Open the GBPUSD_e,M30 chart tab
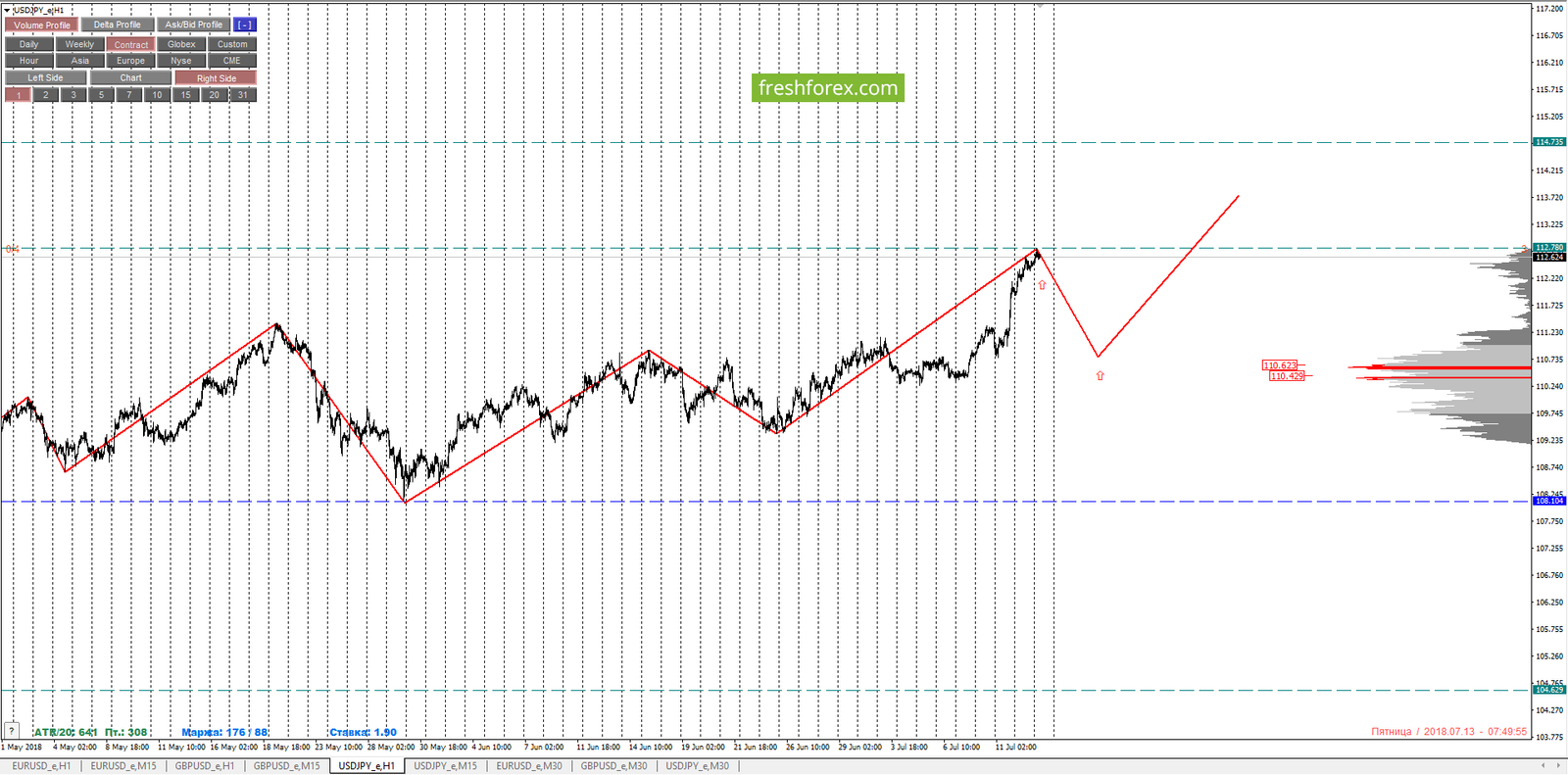This screenshot has height=775, width=1568. pyautogui.click(x=613, y=766)
